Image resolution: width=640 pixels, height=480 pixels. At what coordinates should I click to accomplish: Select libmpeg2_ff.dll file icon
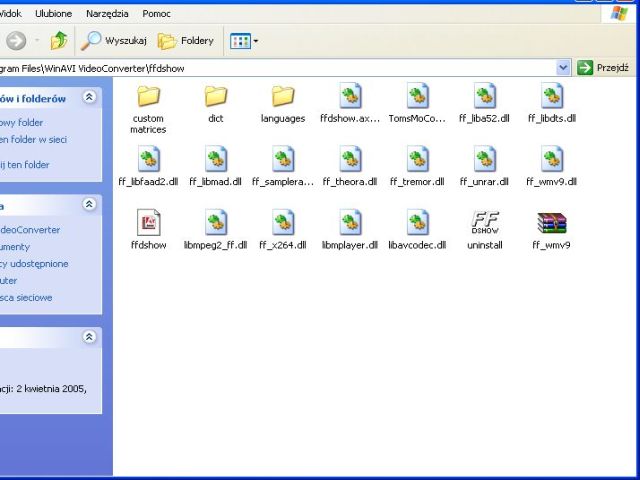[x=216, y=222]
